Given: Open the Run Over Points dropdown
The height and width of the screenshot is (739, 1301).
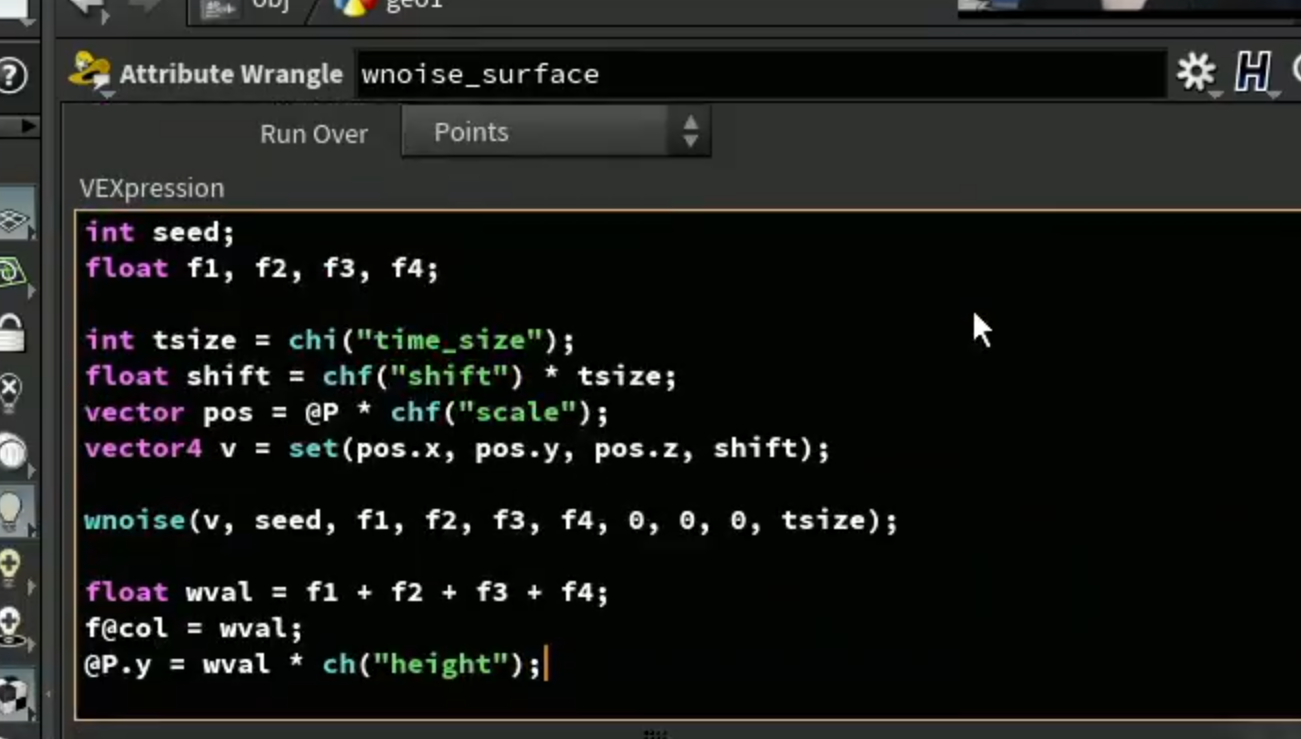Looking at the screenshot, I should 556,132.
